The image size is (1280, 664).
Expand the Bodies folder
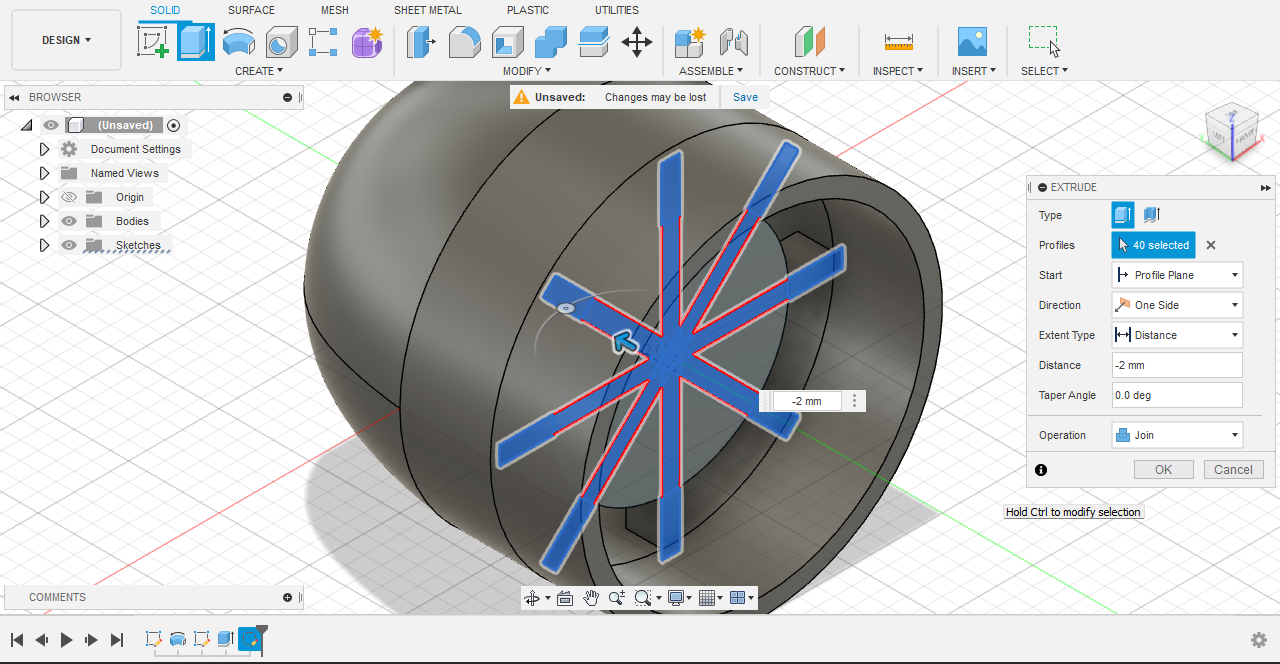44,221
